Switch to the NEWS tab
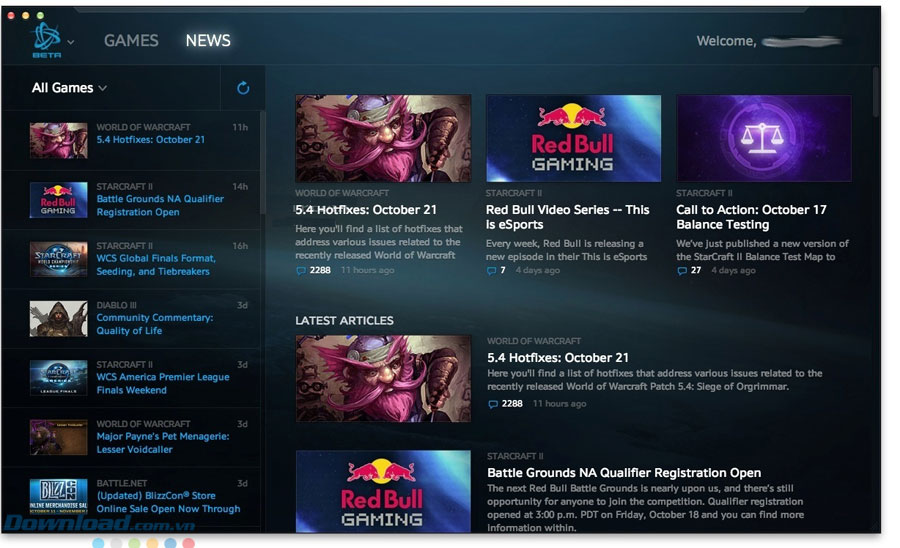Screen dimensions: 900x548 tap(208, 41)
